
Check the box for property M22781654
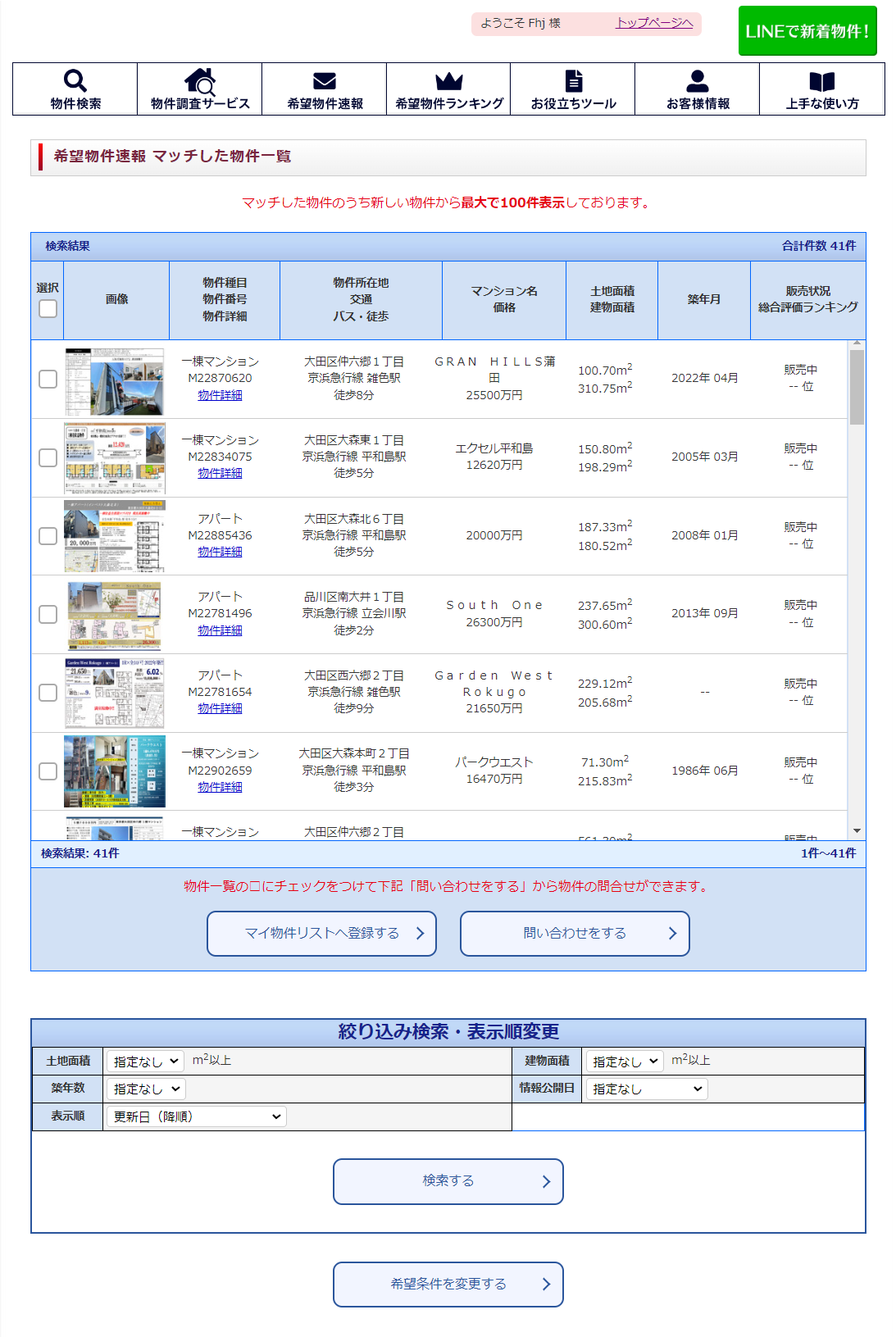[48, 693]
